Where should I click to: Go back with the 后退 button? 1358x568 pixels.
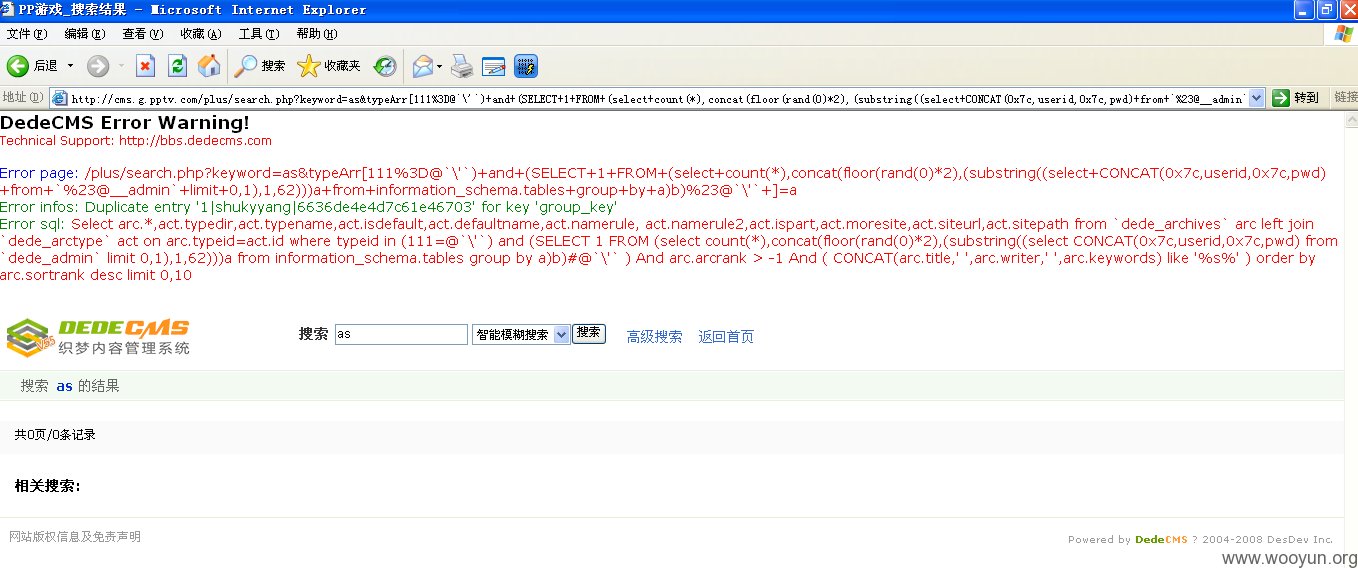(x=32, y=66)
